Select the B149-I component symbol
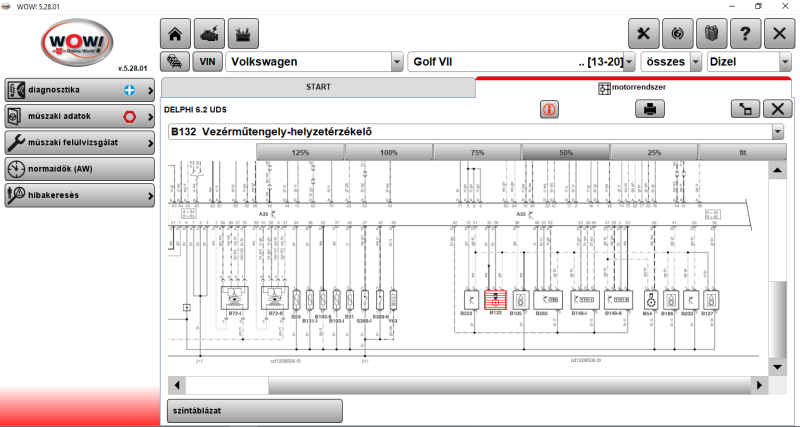Image resolution: width=800 pixels, height=427 pixels. click(585, 300)
